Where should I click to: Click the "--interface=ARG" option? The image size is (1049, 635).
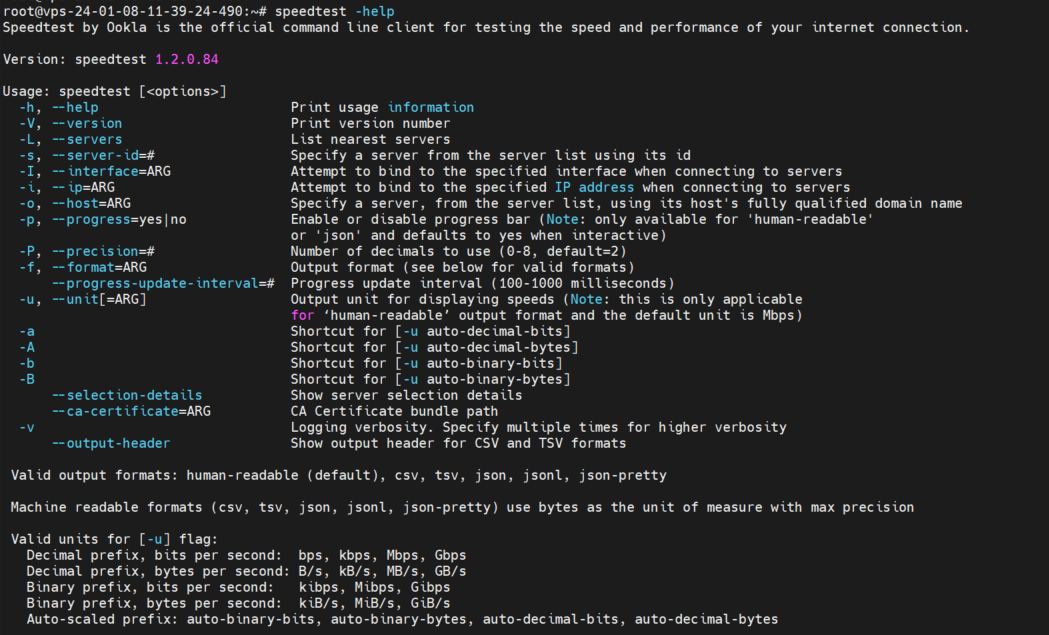(x=111, y=171)
